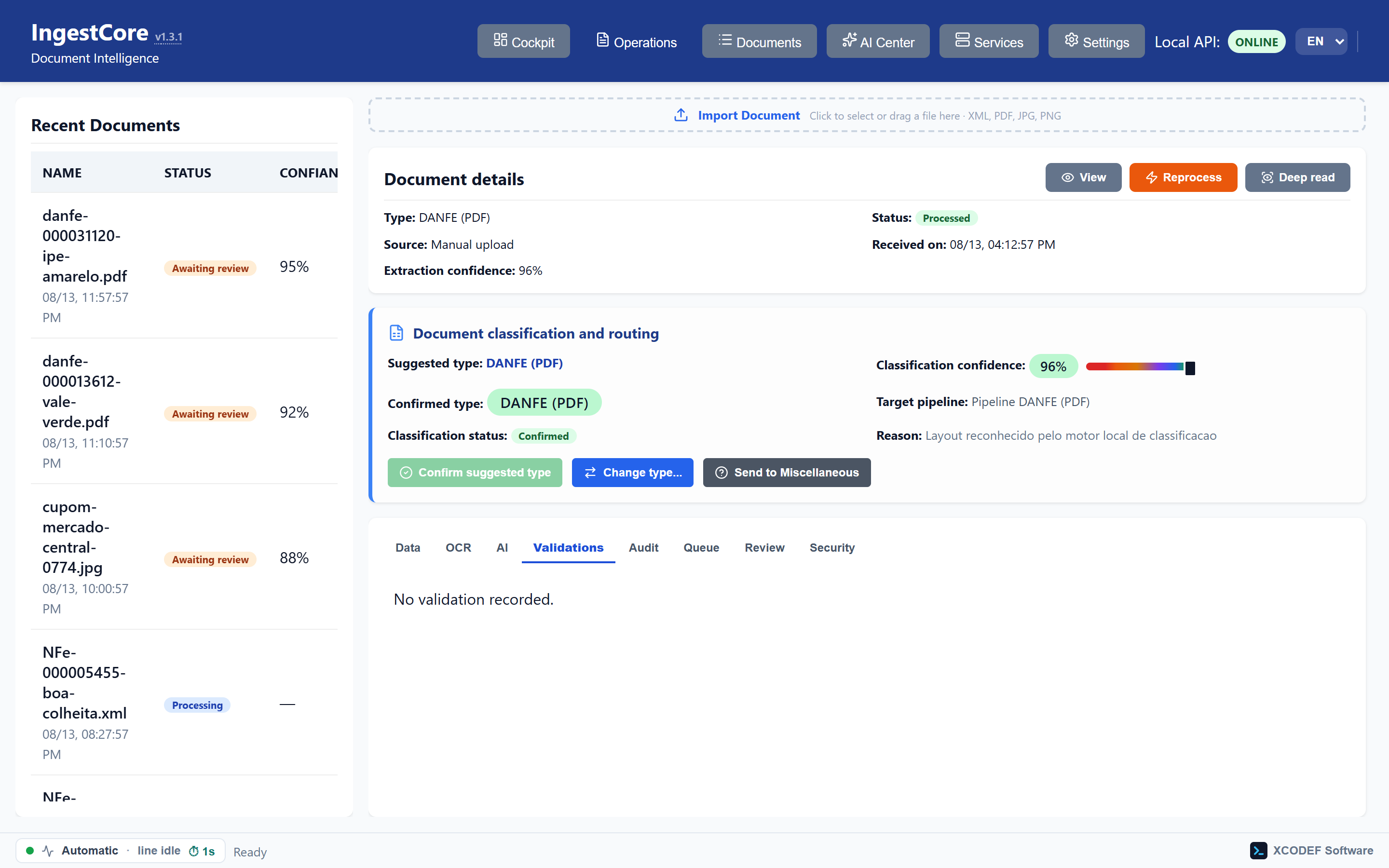Click the scan icon on Deep read

point(1267,177)
